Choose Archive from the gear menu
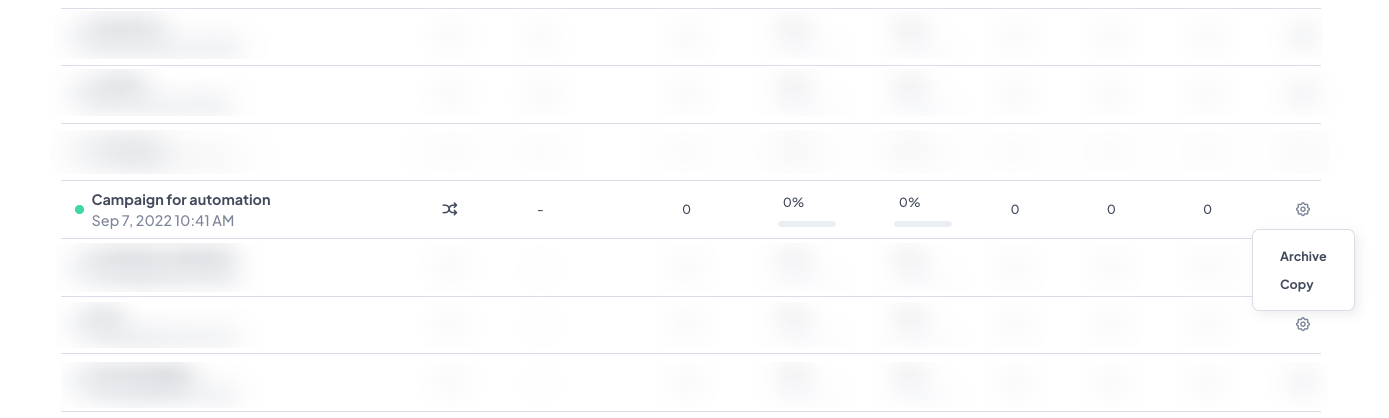The height and width of the screenshot is (418, 1389). [x=1303, y=256]
